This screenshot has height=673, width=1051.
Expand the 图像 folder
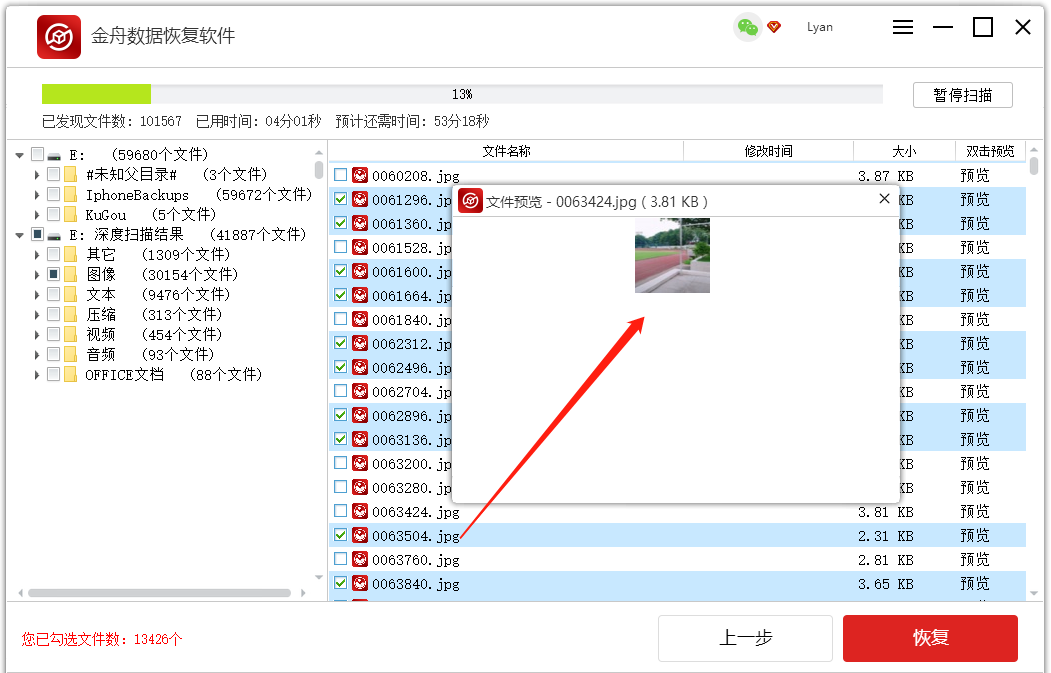[x=37, y=275]
